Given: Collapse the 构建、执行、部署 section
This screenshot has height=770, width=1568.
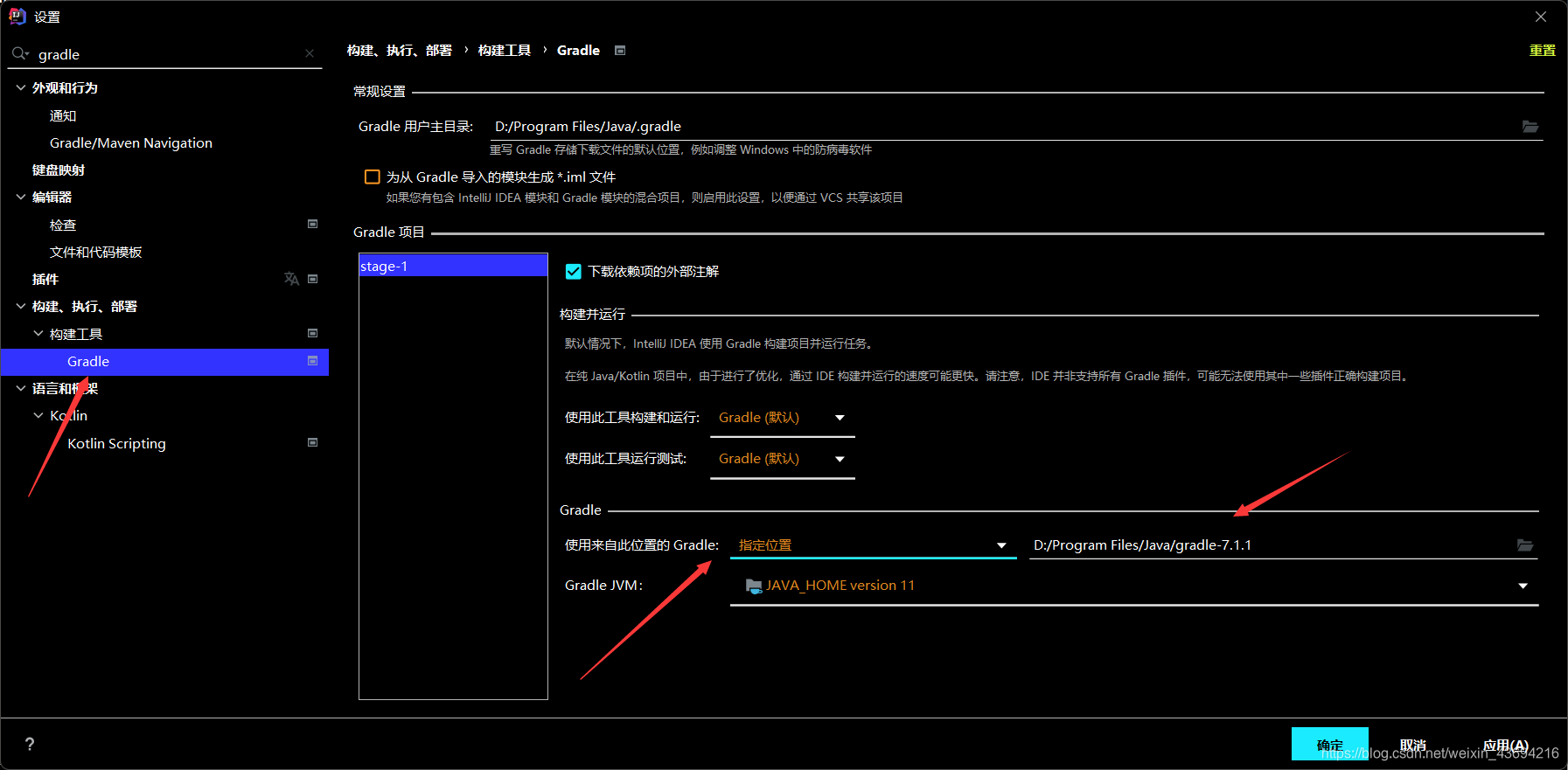Looking at the screenshot, I should [x=21, y=306].
